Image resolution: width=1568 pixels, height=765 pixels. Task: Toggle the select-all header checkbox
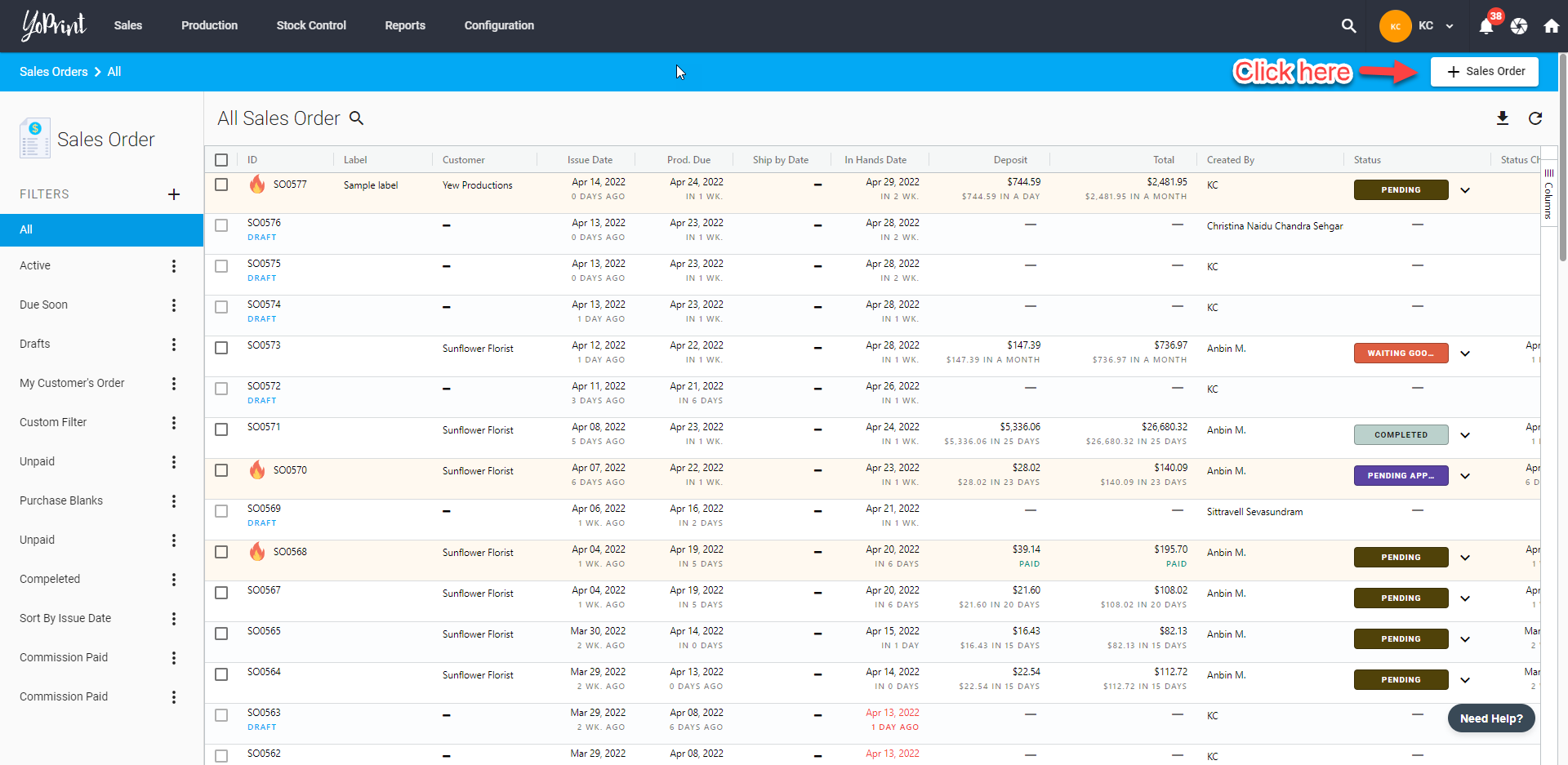pos(221,160)
